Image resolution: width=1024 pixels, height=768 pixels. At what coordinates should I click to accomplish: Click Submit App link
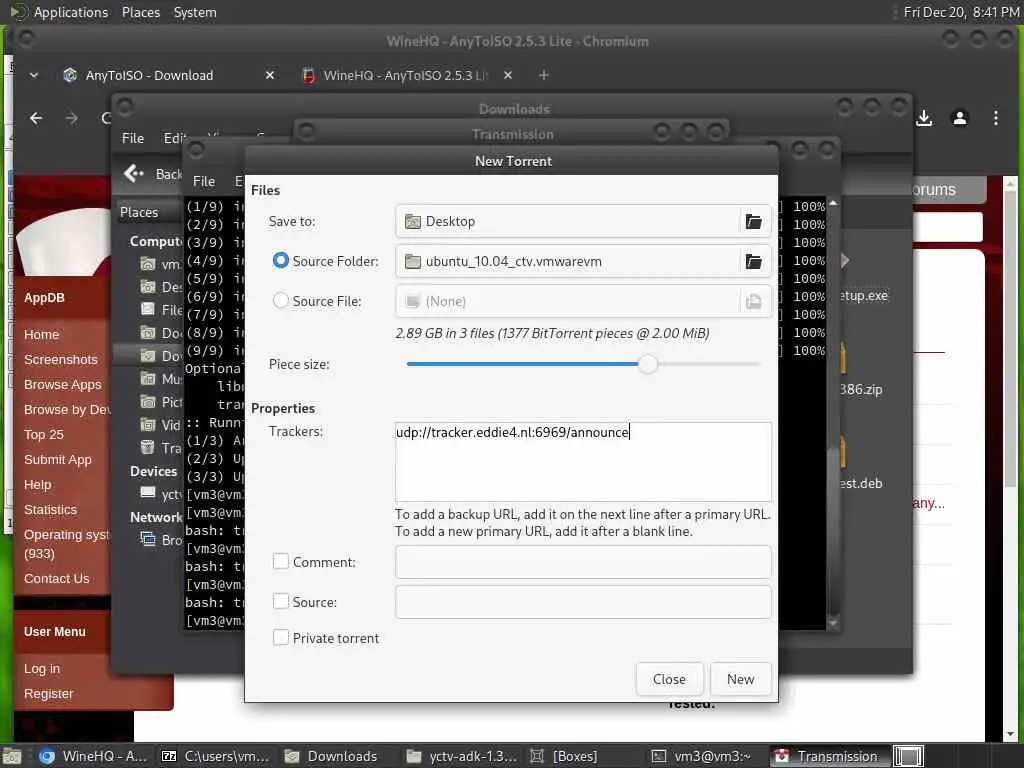pos(57,459)
